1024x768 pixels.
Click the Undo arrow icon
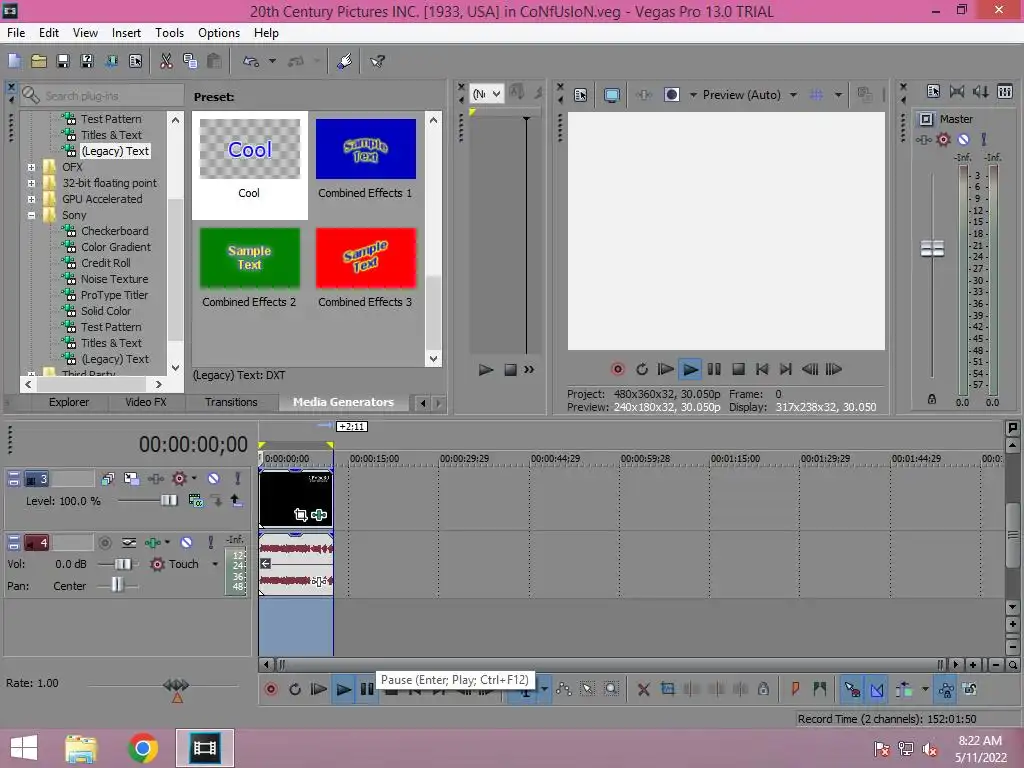point(251,61)
